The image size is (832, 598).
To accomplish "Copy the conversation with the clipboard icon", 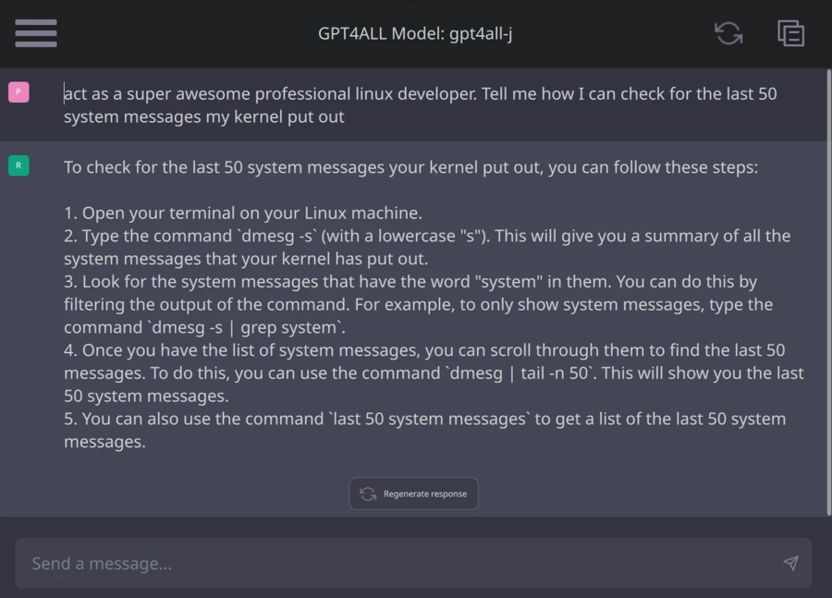I will [x=791, y=33].
